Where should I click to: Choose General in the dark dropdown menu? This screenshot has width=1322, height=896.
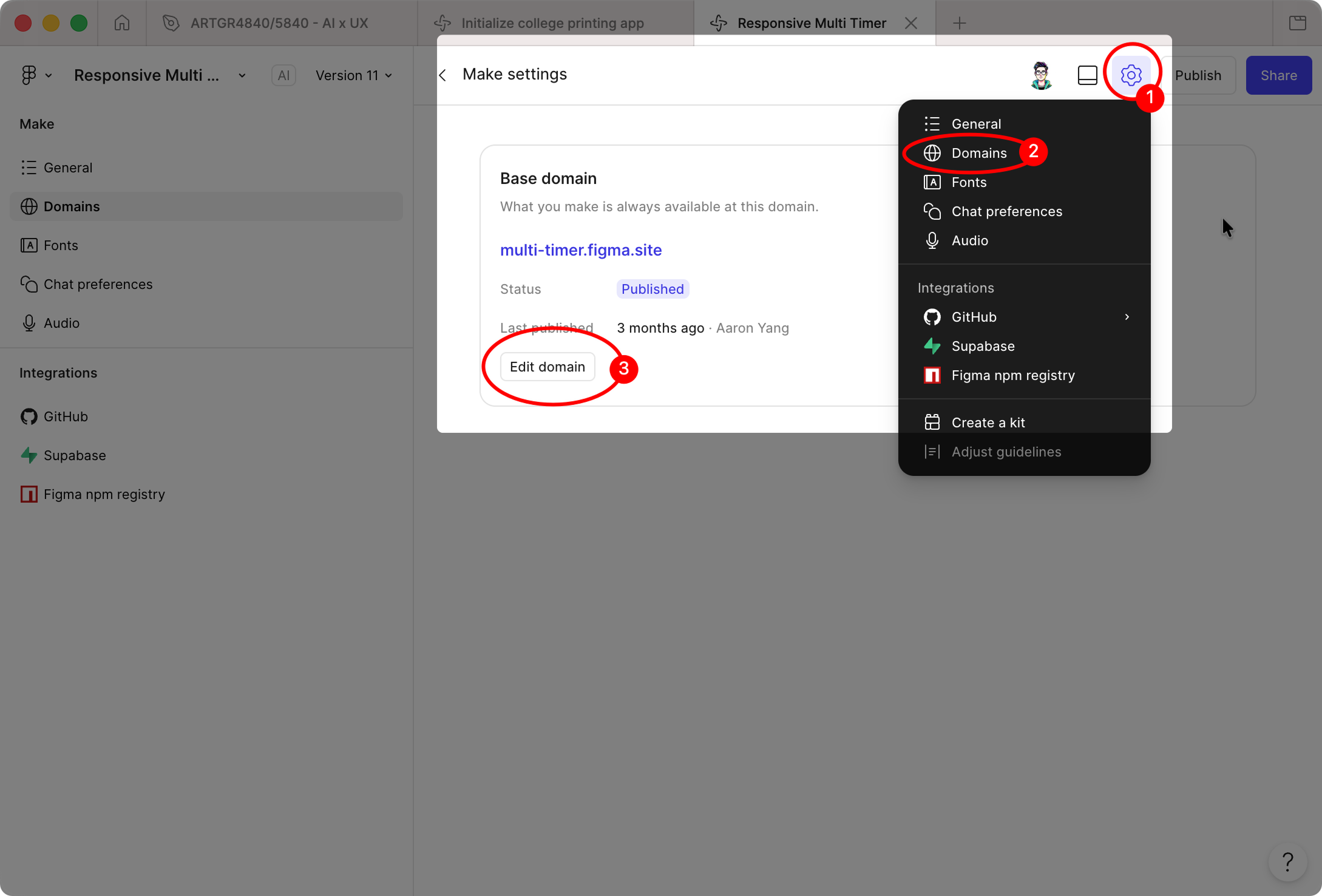click(1025, 124)
